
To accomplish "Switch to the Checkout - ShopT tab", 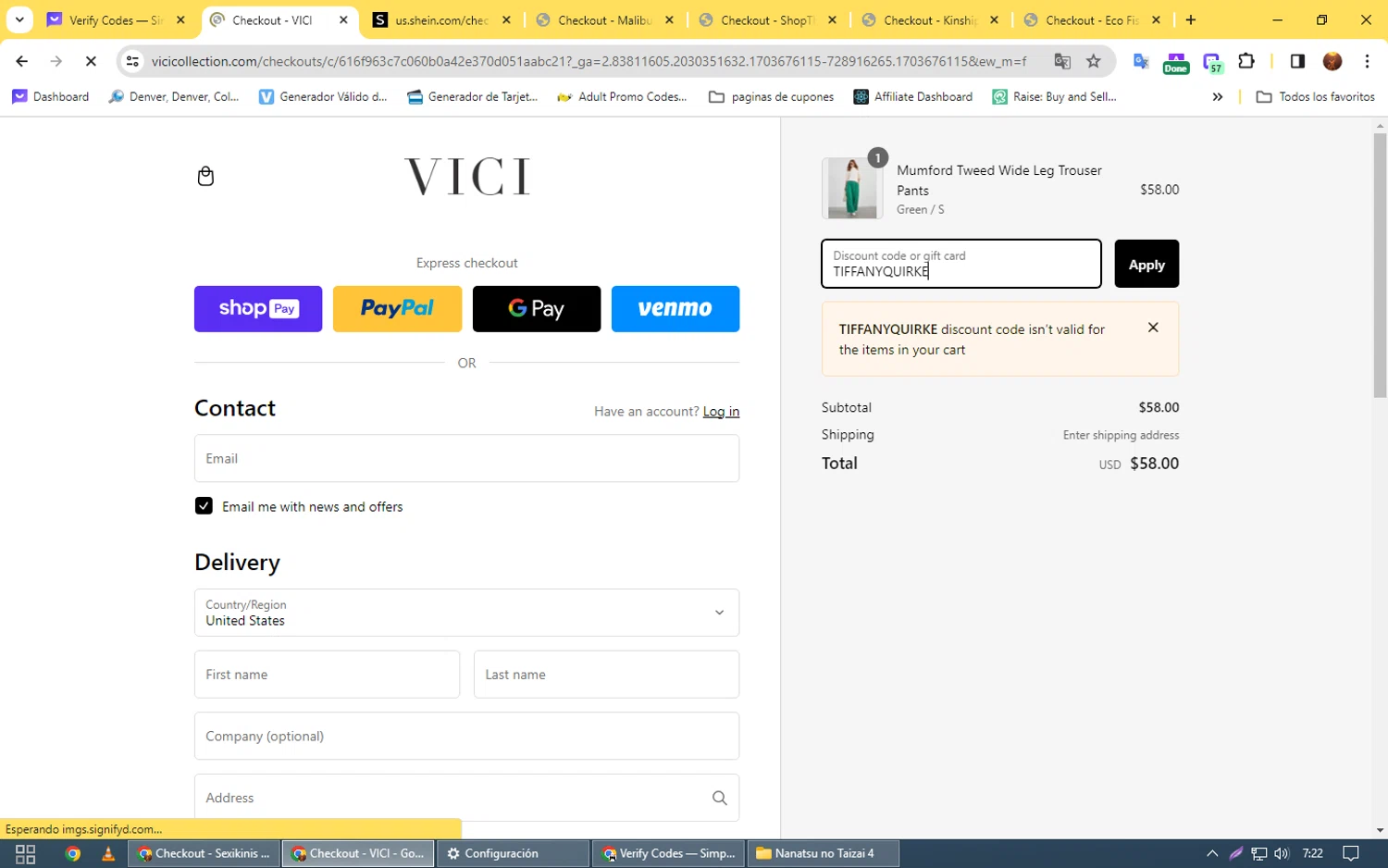I will (767, 20).
